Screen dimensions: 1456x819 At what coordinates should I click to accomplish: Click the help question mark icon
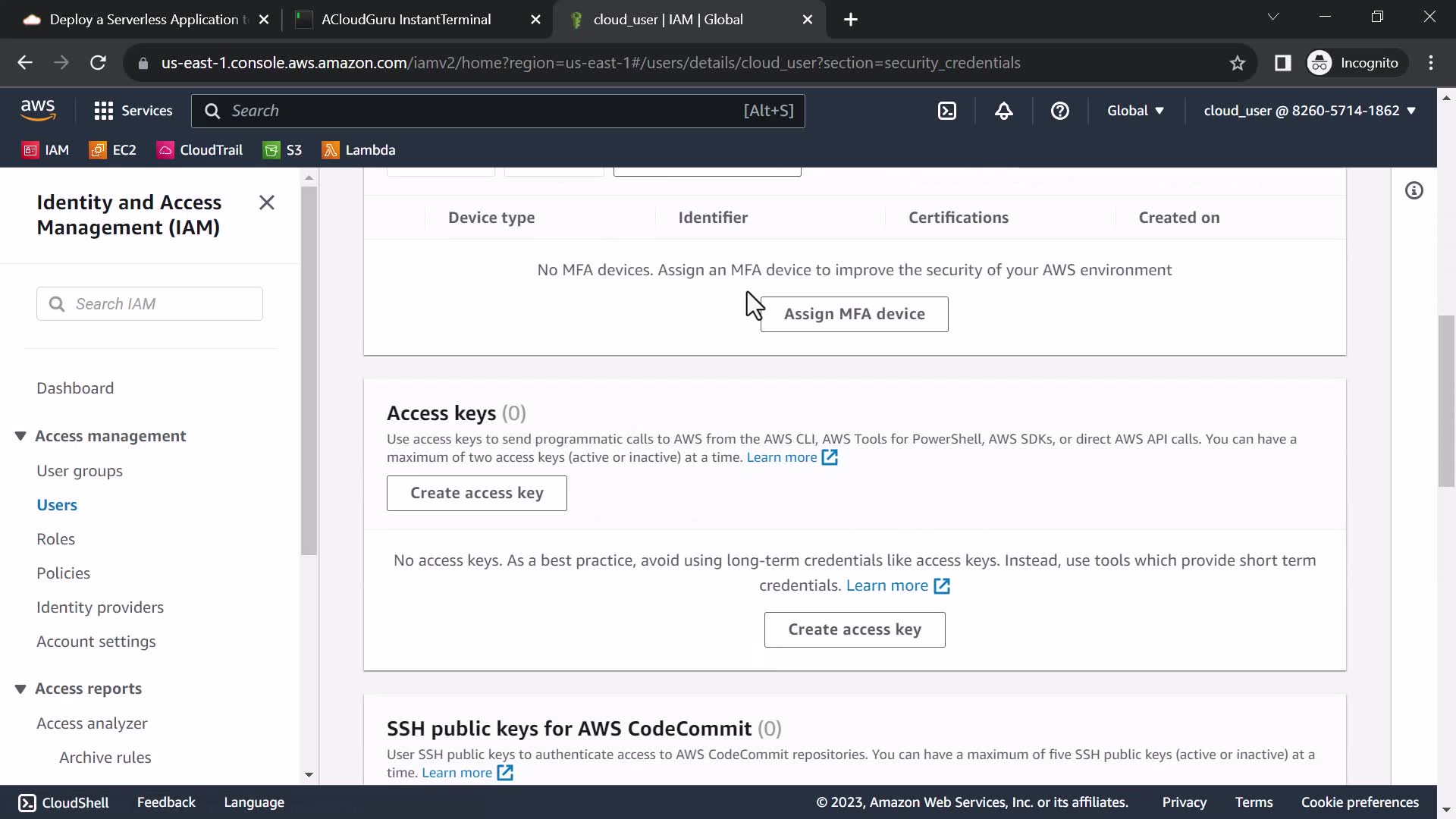(x=1059, y=111)
